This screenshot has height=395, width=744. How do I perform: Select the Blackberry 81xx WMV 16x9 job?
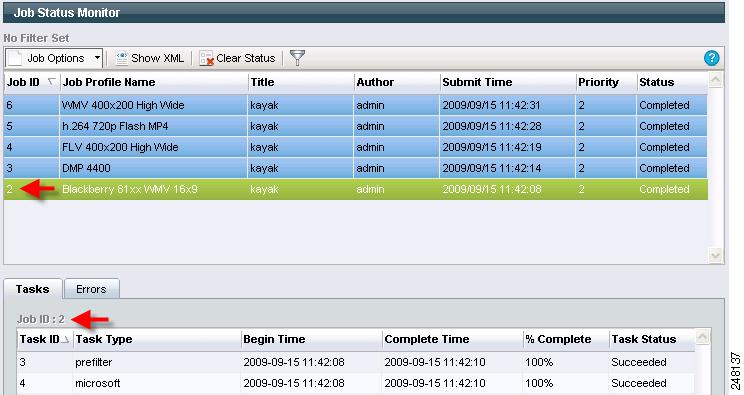pyautogui.click(x=355, y=189)
